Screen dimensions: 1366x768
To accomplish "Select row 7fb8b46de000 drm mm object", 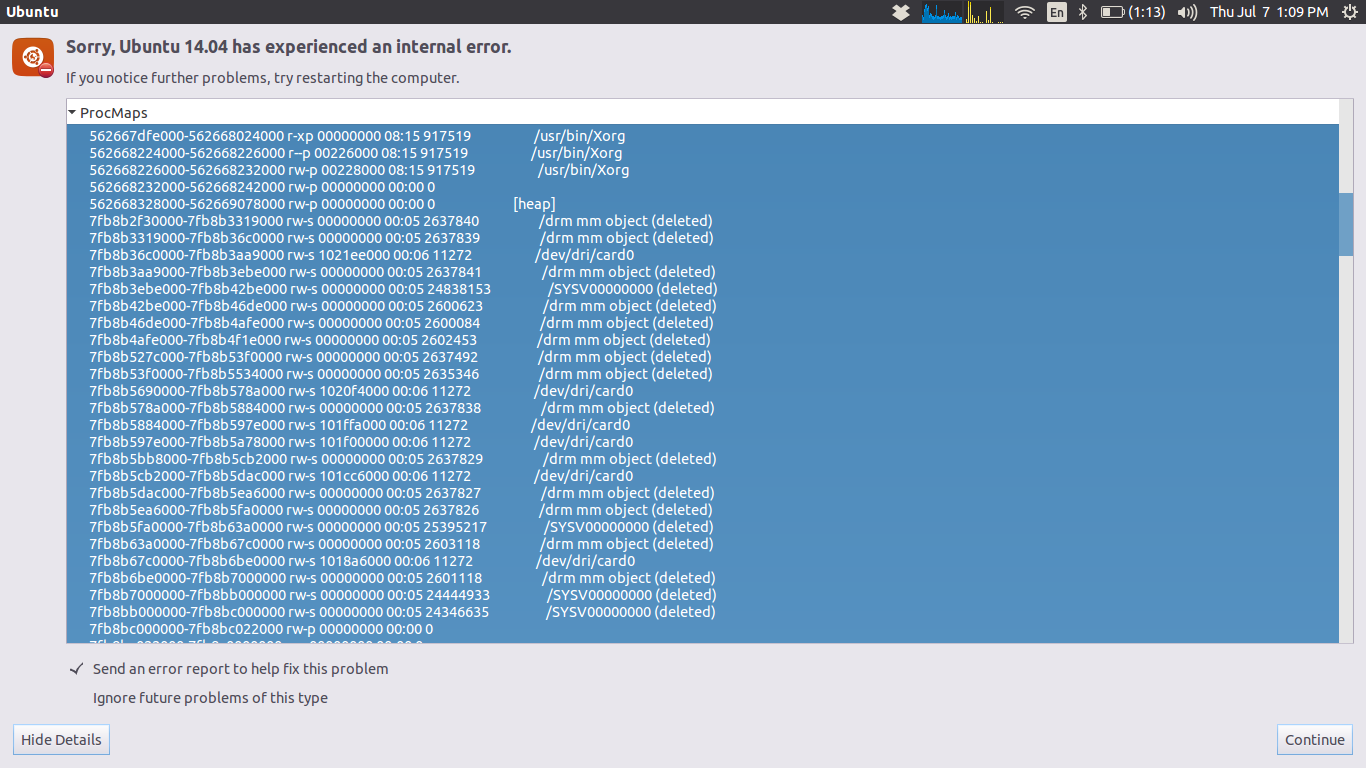I will tap(702, 323).
